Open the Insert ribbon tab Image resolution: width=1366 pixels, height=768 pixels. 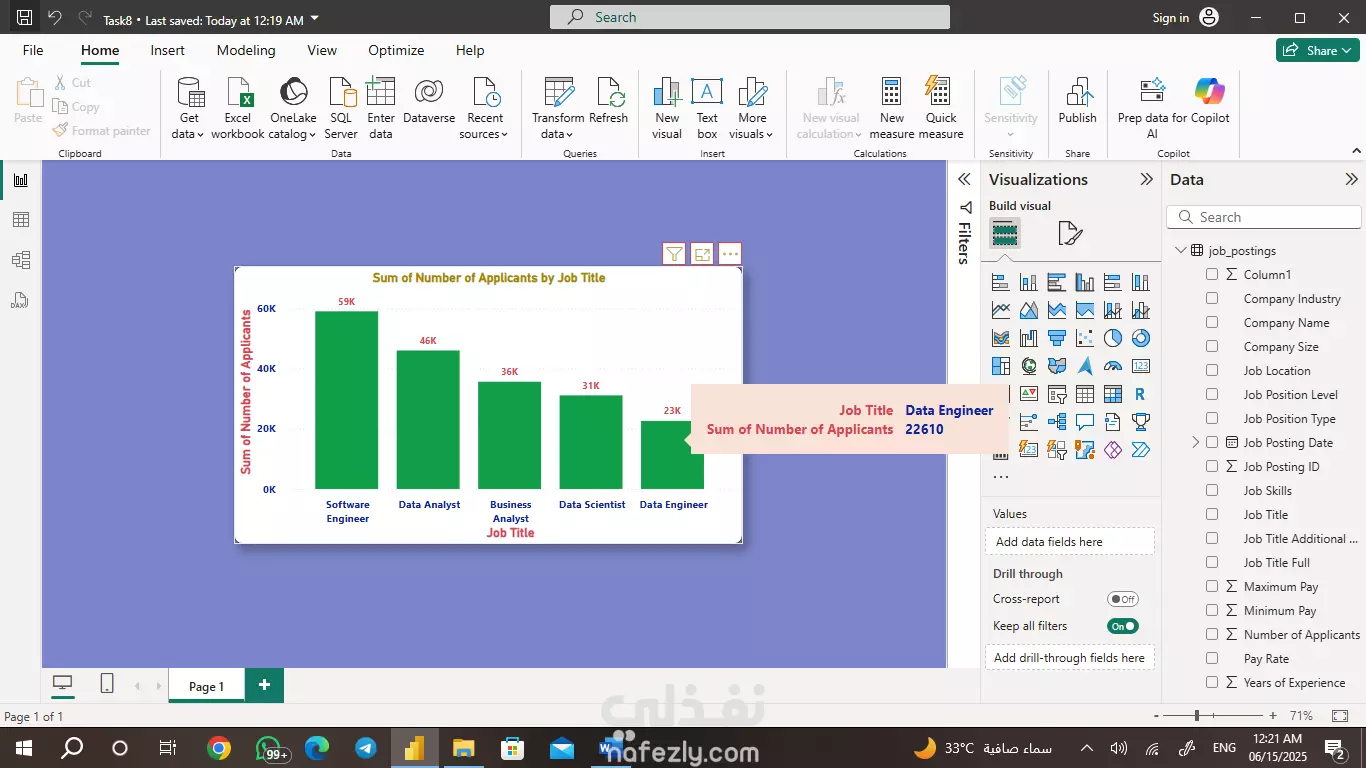[167, 50]
